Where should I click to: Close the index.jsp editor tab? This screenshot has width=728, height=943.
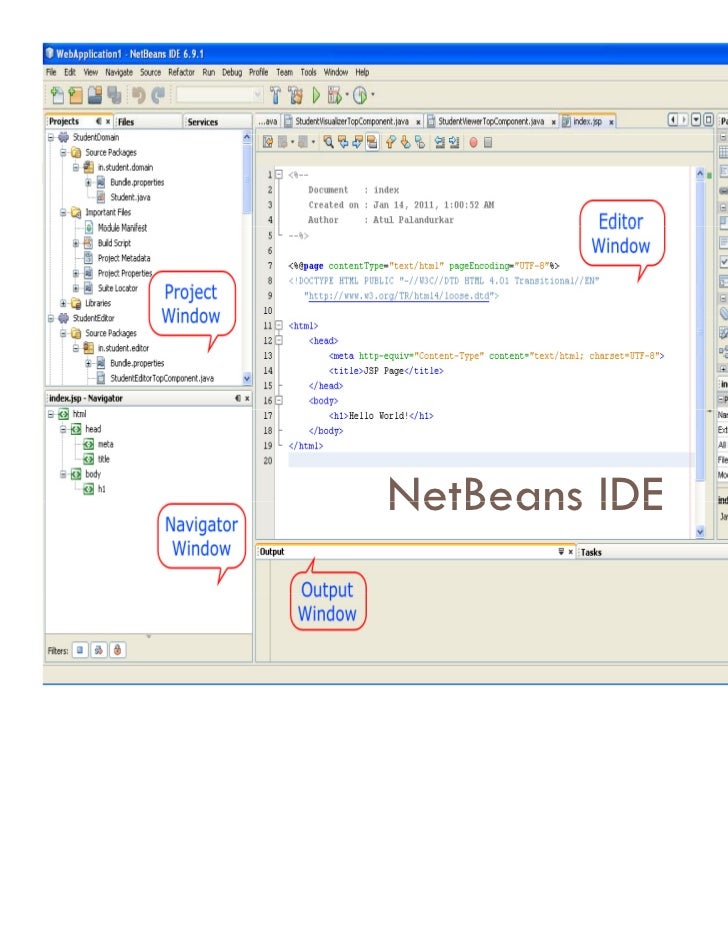coord(611,122)
